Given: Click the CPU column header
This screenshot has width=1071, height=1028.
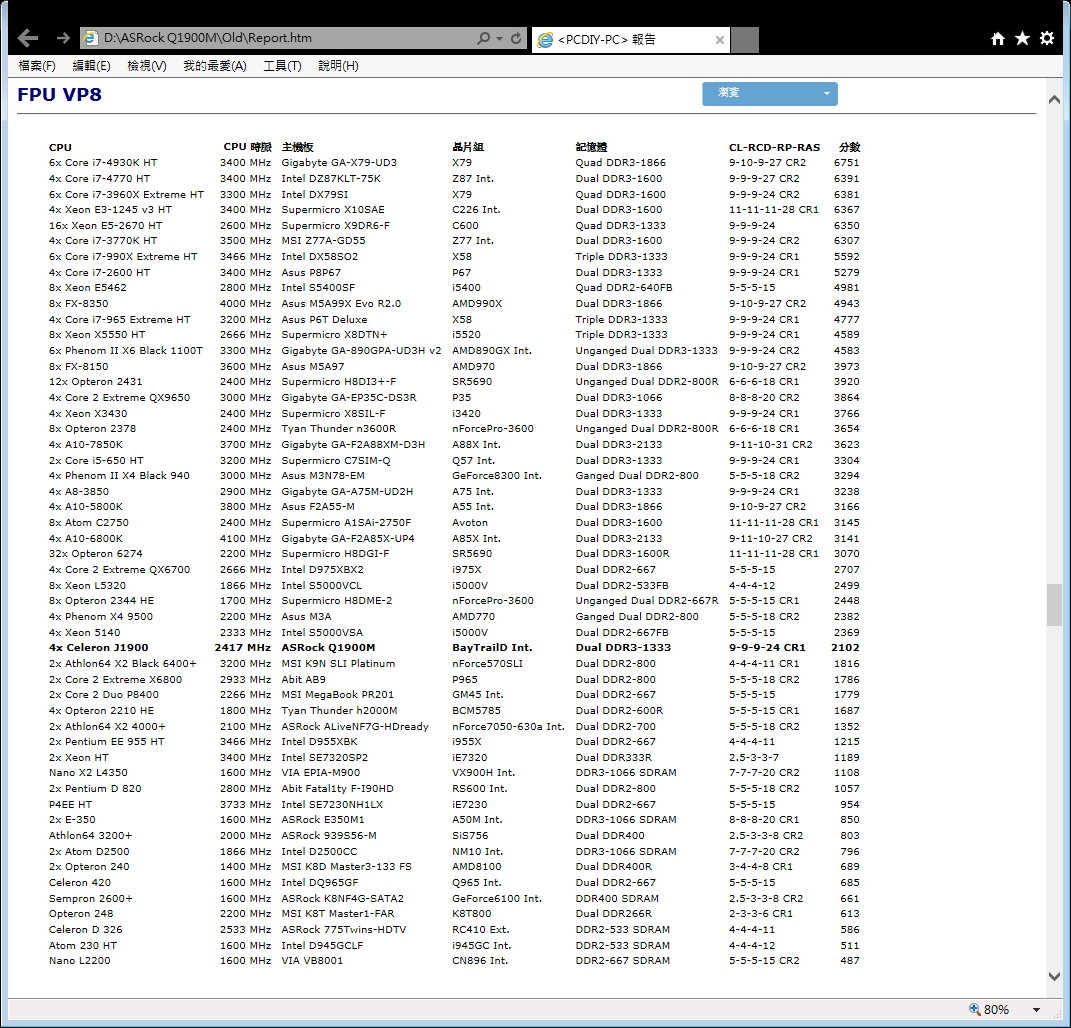Looking at the screenshot, I should click(60, 147).
